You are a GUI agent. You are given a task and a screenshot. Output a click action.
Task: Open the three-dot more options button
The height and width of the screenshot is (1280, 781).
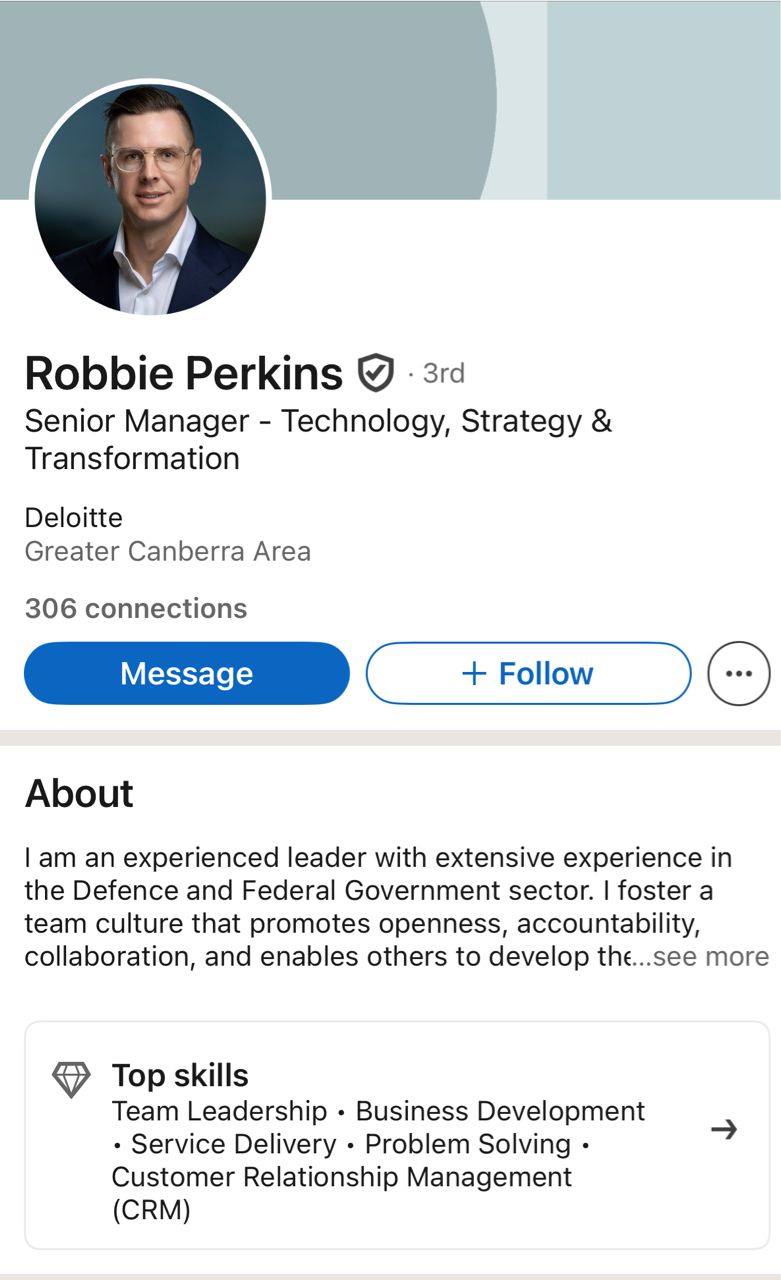coord(738,674)
